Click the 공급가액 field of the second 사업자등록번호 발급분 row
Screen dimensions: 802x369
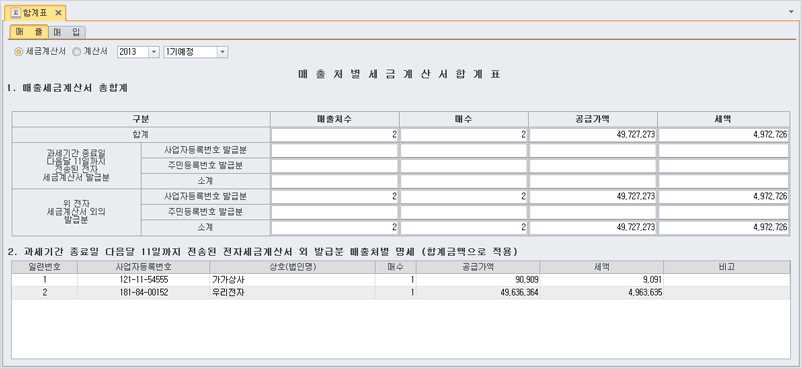(593, 197)
